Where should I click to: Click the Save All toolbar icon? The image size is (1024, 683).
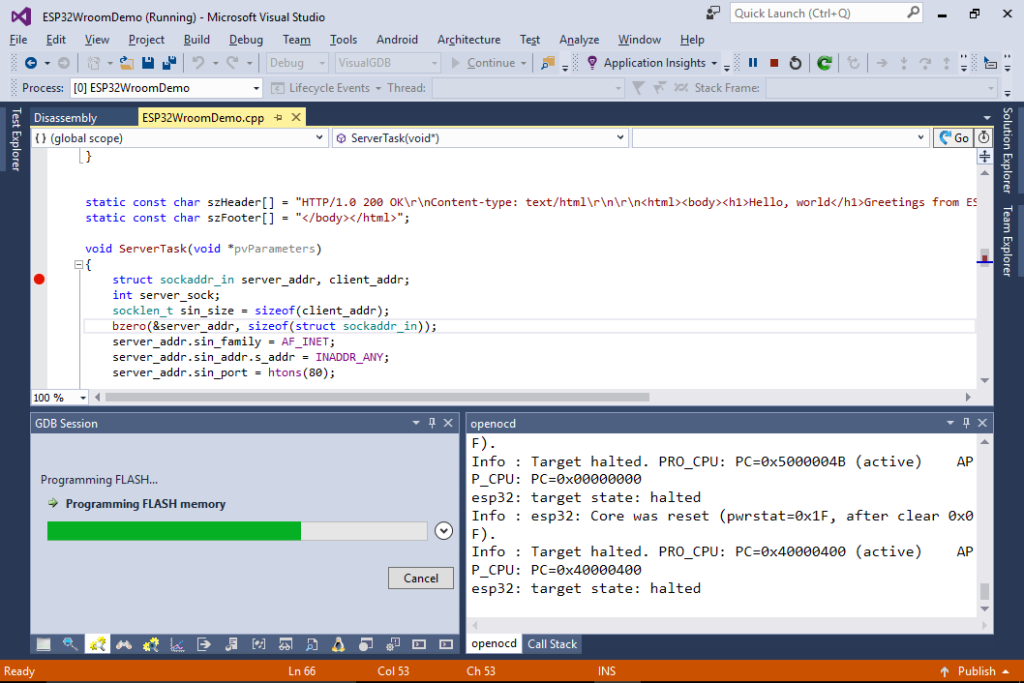pos(169,62)
